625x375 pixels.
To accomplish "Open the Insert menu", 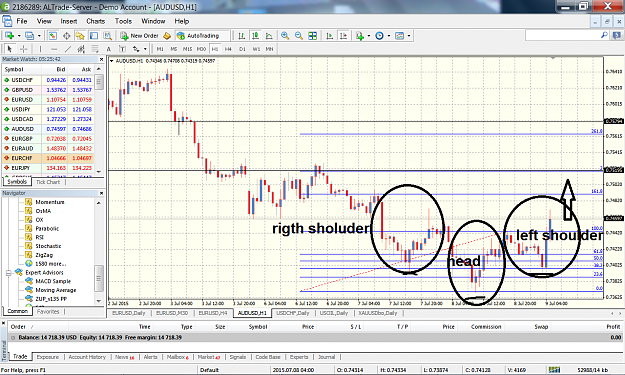I will tap(69, 21).
